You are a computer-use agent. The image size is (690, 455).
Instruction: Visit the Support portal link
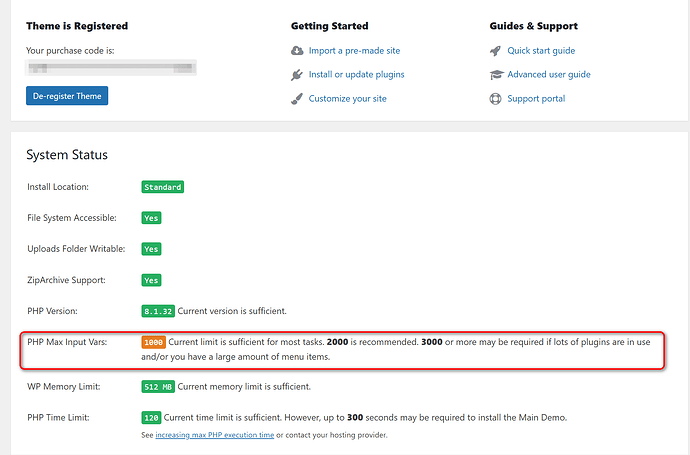pyautogui.click(x=536, y=99)
